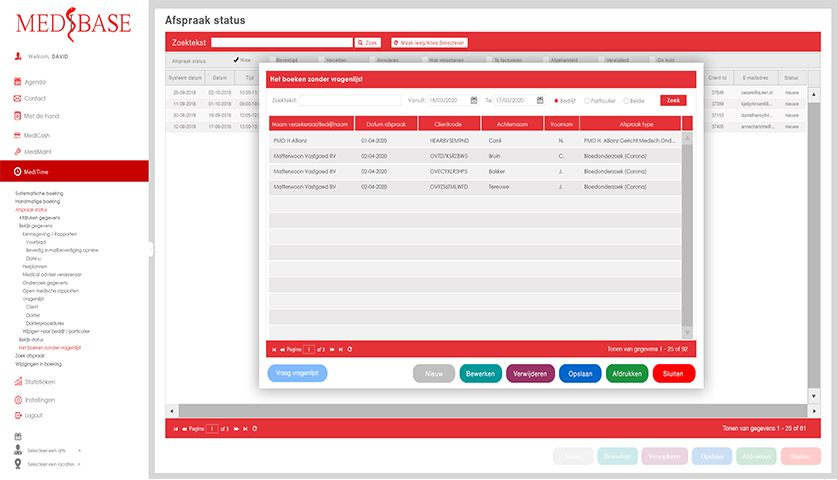Viewport: 837px width, 480px height.
Task: Click the Maak leeg/Alles Selecteren button
Action: click(429, 43)
